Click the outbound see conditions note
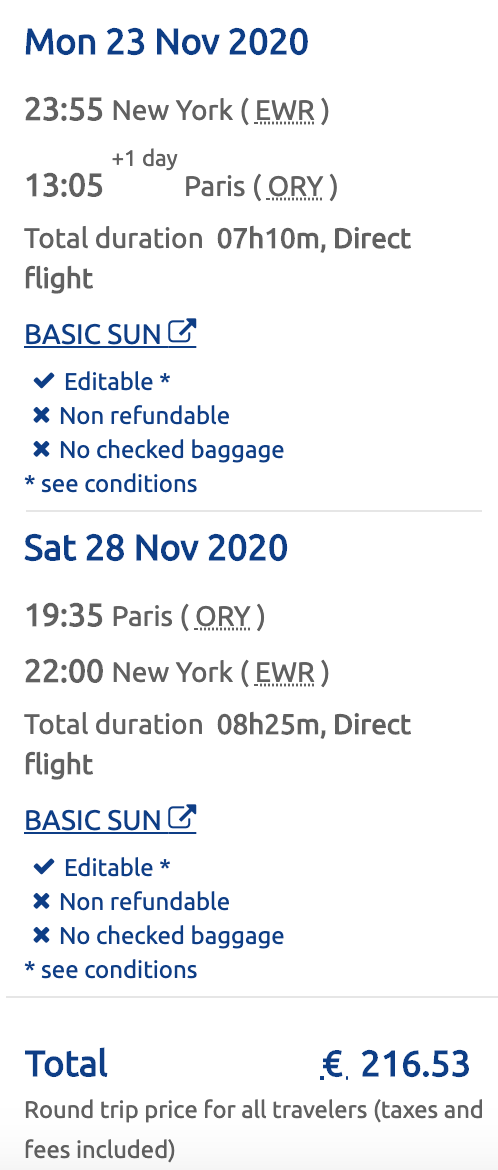Screen dimensions: 498x1170 point(111,484)
